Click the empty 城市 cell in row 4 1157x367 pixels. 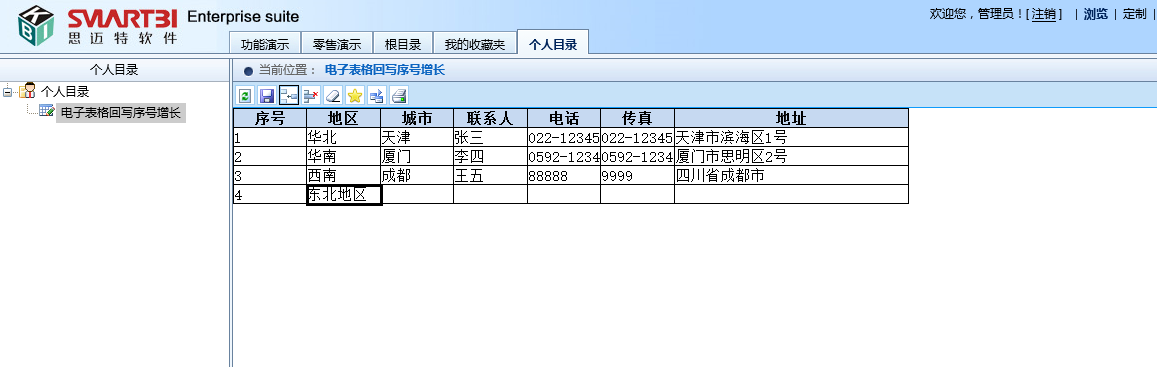coord(417,195)
